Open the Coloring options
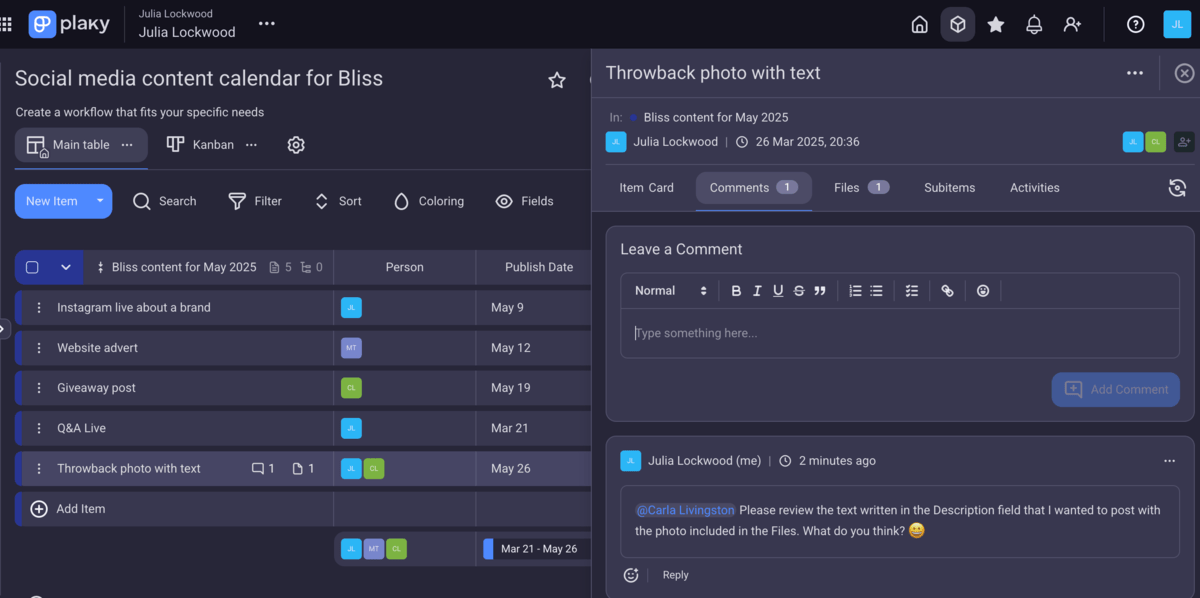The height and width of the screenshot is (598, 1200). (x=429, y=201)
